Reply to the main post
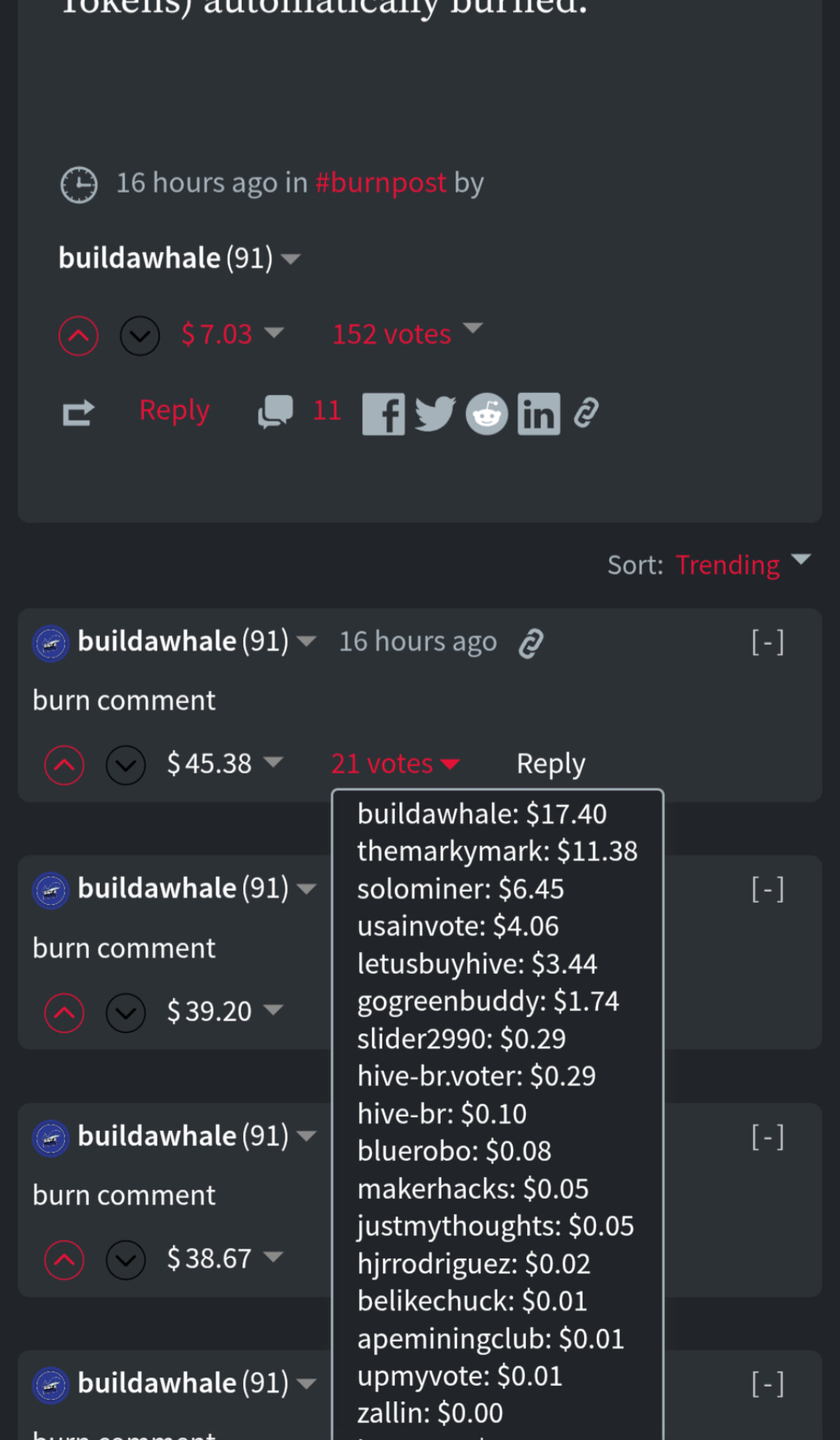840x1440 pixels. [174, 411]
